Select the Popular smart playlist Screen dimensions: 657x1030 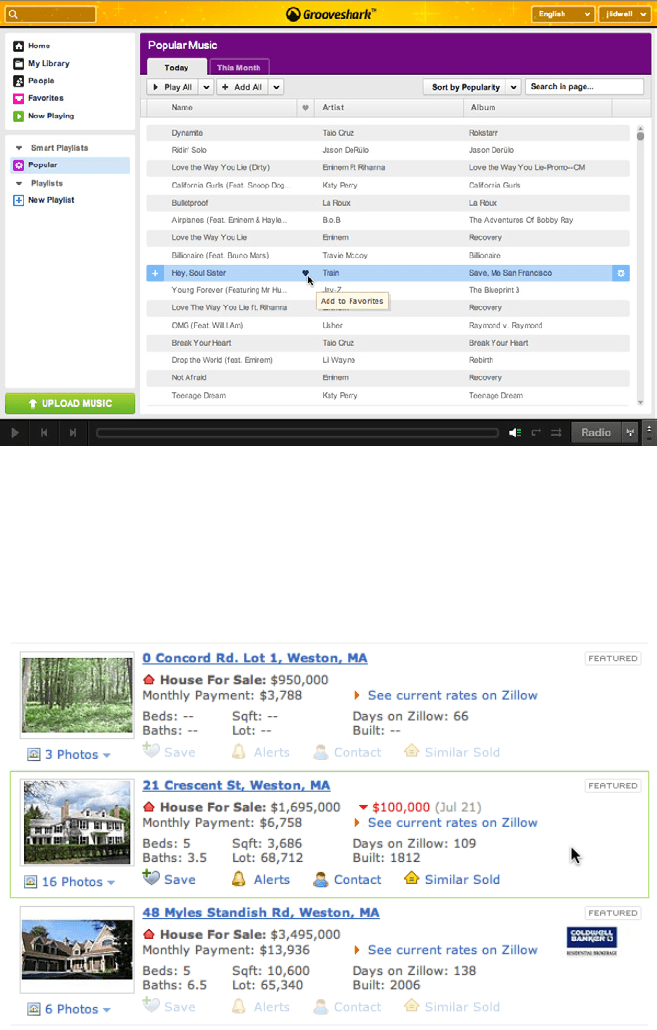coord(70,166)
